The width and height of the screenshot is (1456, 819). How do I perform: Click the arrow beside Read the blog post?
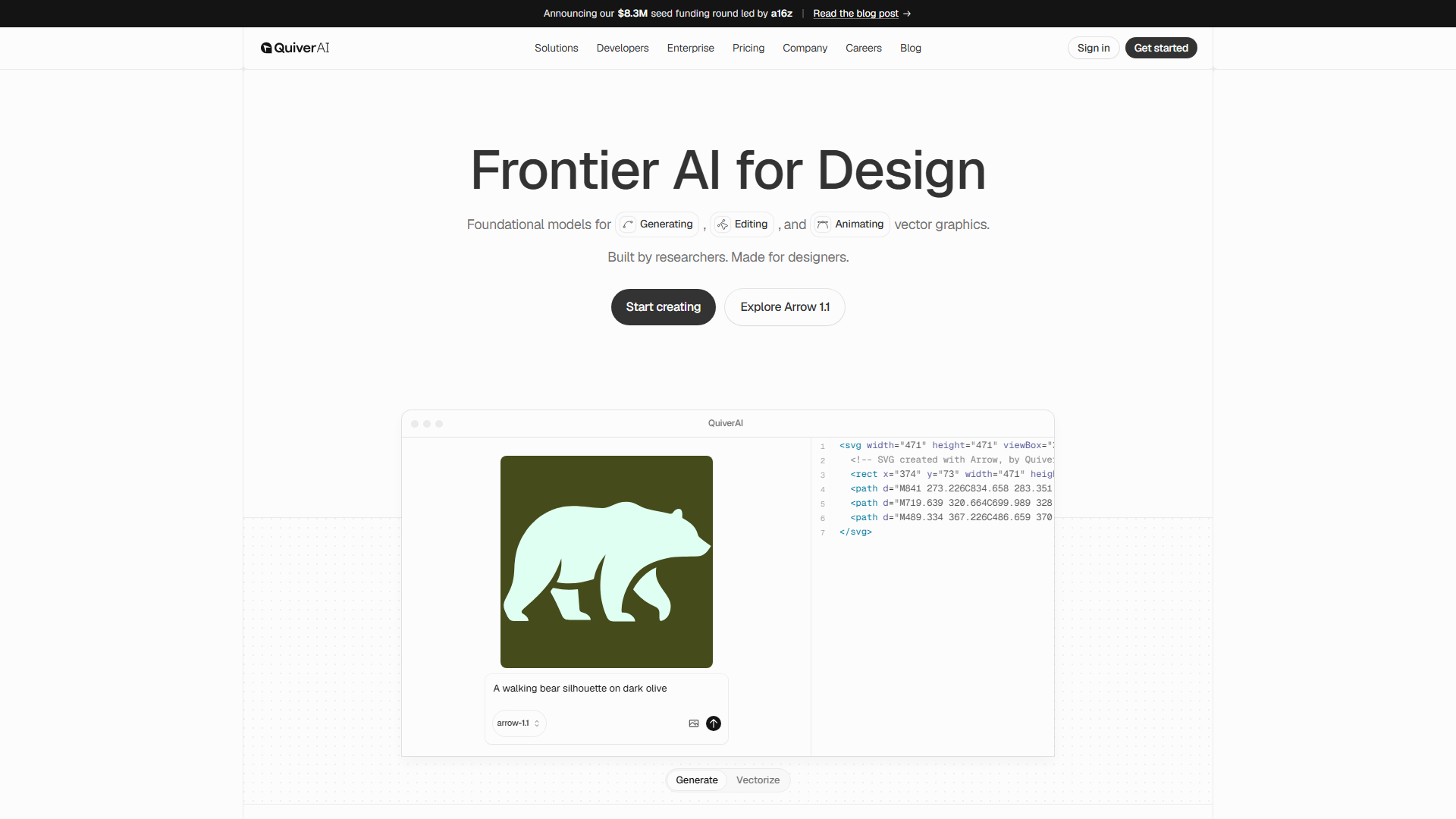[x=907, y=14]
